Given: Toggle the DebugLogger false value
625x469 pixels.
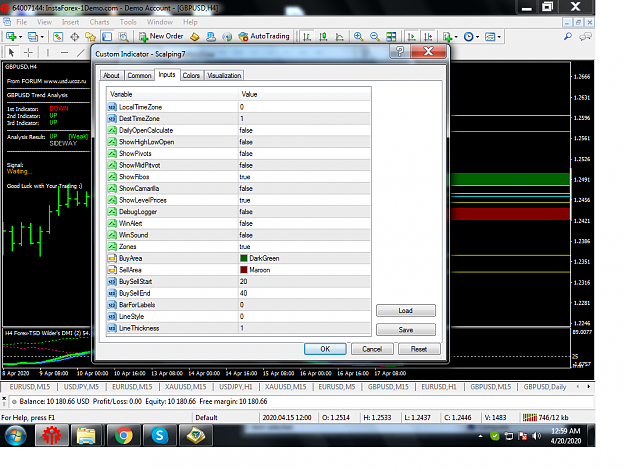Looking at the screenshot, I should tap(305, 212).
